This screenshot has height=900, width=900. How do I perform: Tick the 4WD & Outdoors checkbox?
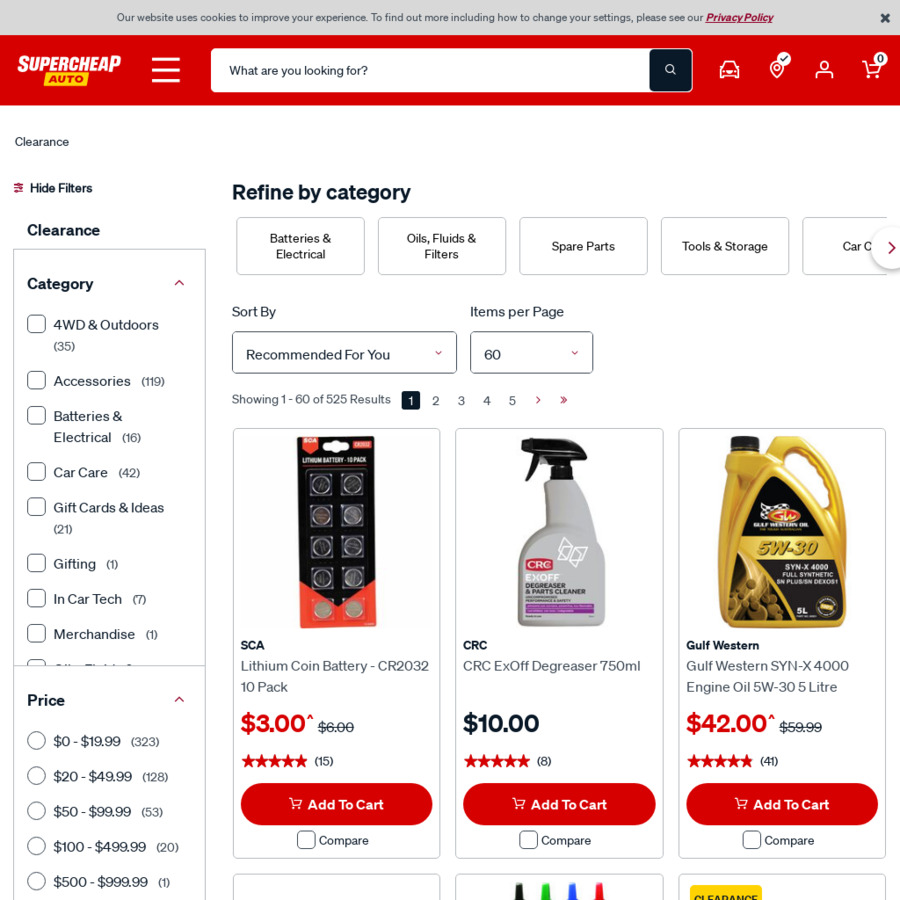click(37, 324)
